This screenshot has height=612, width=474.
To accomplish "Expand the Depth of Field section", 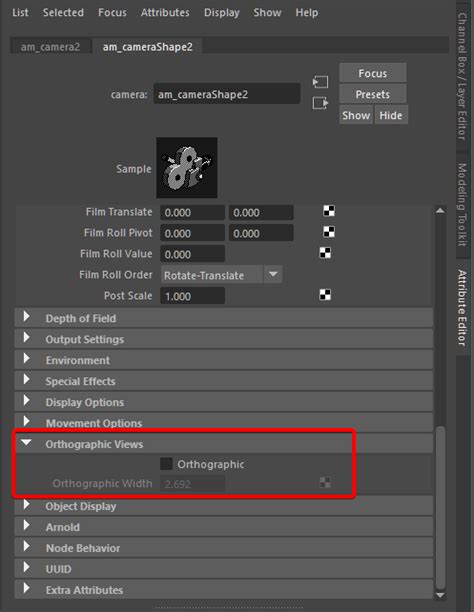I will 223,318.
